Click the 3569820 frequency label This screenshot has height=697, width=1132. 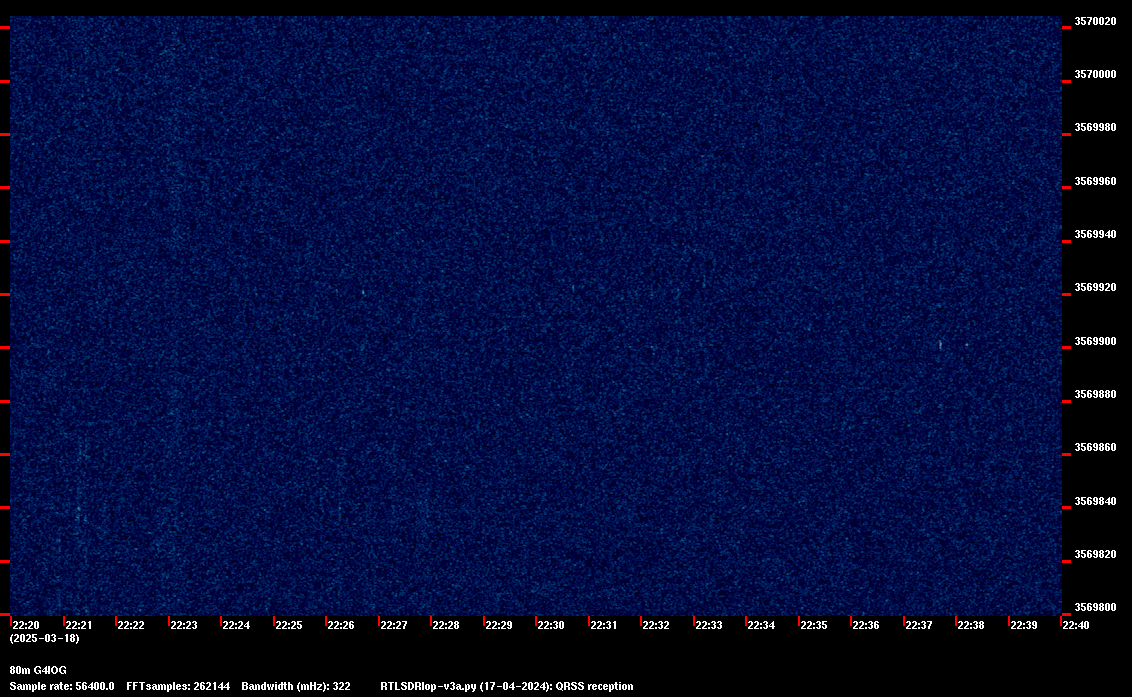tap(1095, 555)
